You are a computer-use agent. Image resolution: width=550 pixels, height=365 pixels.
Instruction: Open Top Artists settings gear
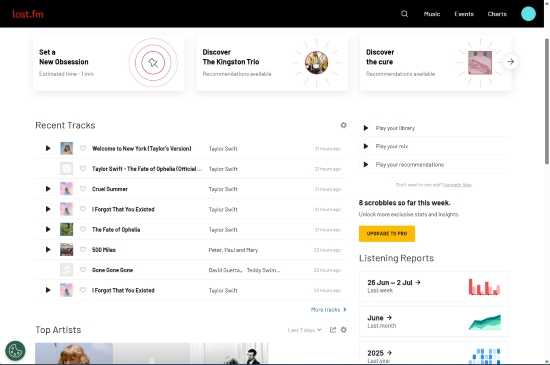pos(344,330)
